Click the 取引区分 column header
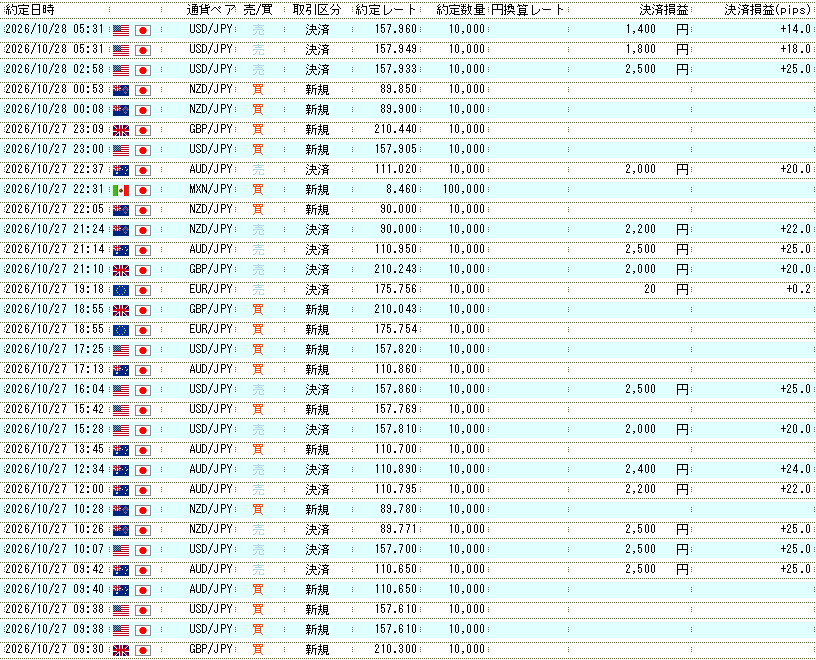 [x=317, y=10]
